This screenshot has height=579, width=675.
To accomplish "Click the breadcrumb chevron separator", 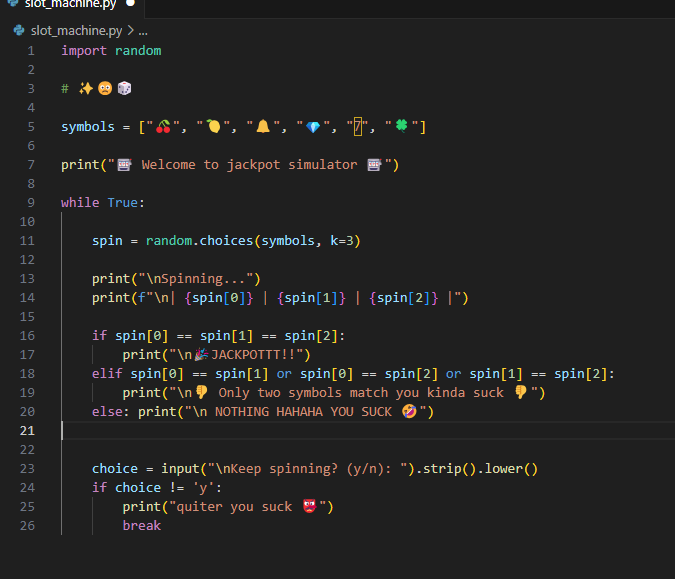I will [131, 30].
